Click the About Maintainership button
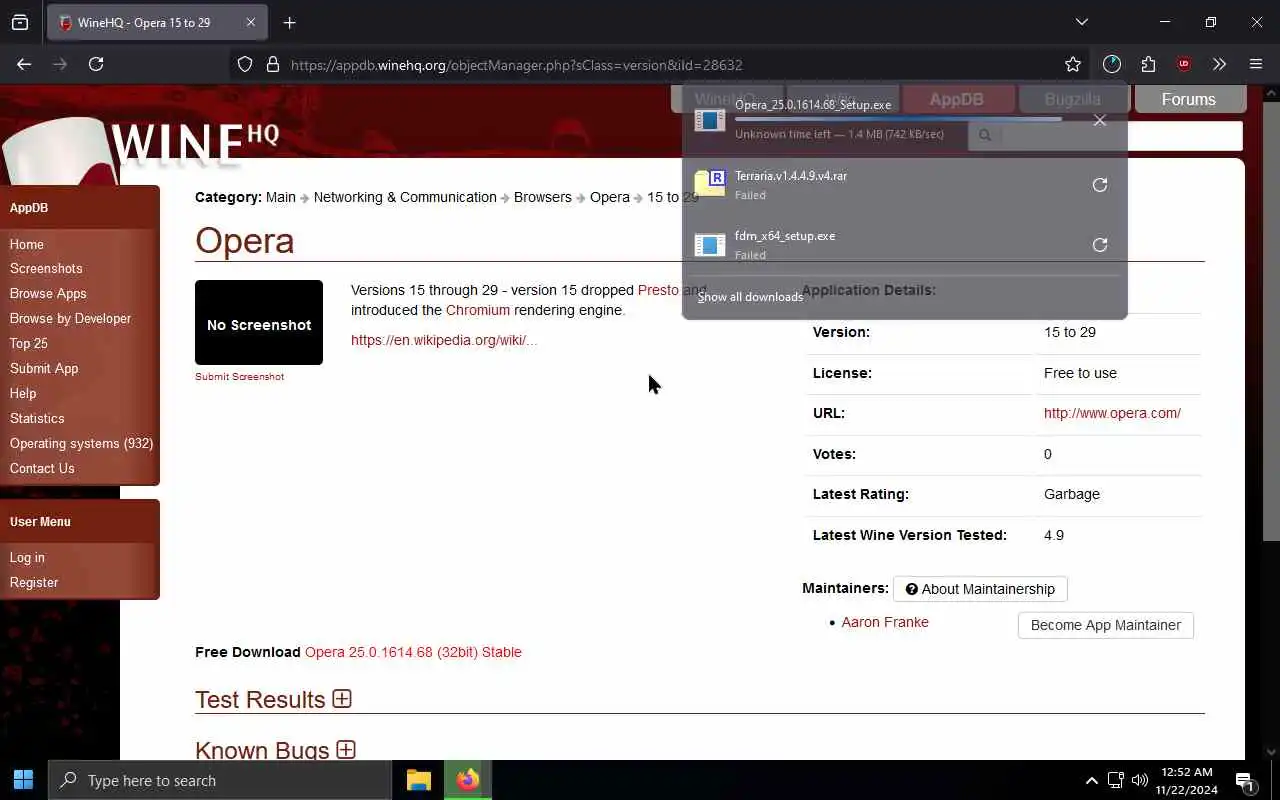 click(x=980, y=589)
